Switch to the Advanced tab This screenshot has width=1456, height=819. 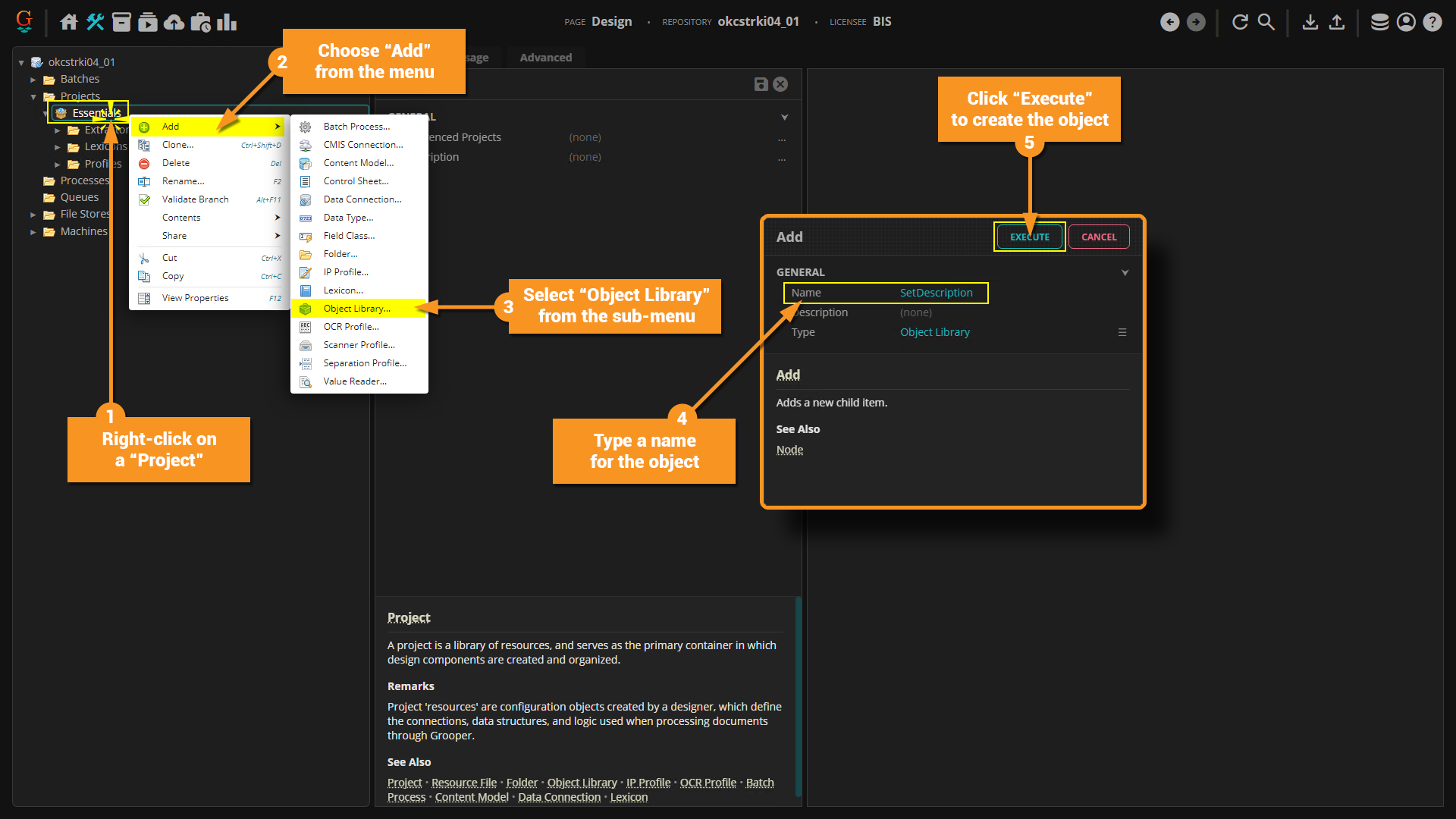[545, 58]
